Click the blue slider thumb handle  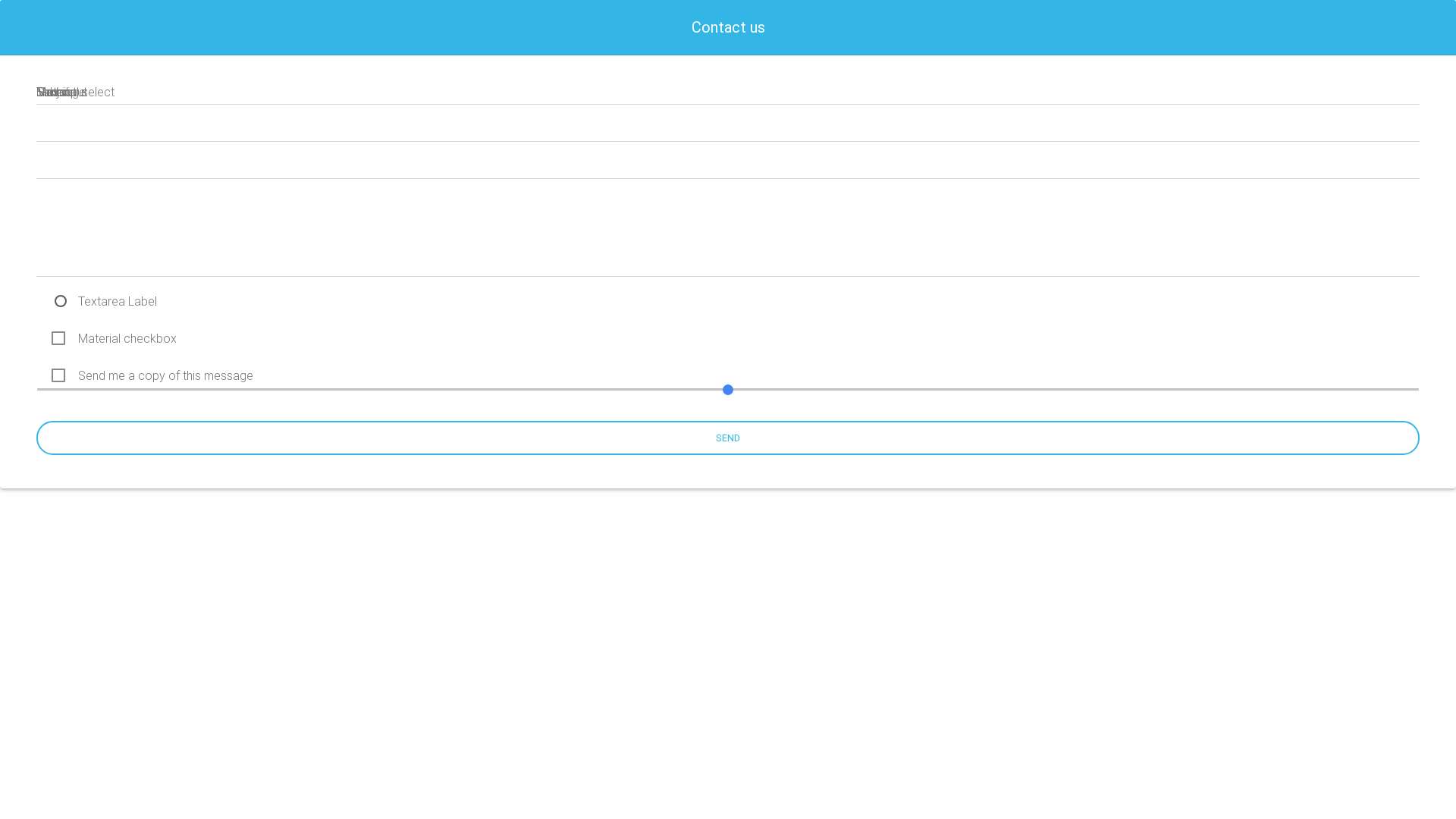tap(728, 390)
